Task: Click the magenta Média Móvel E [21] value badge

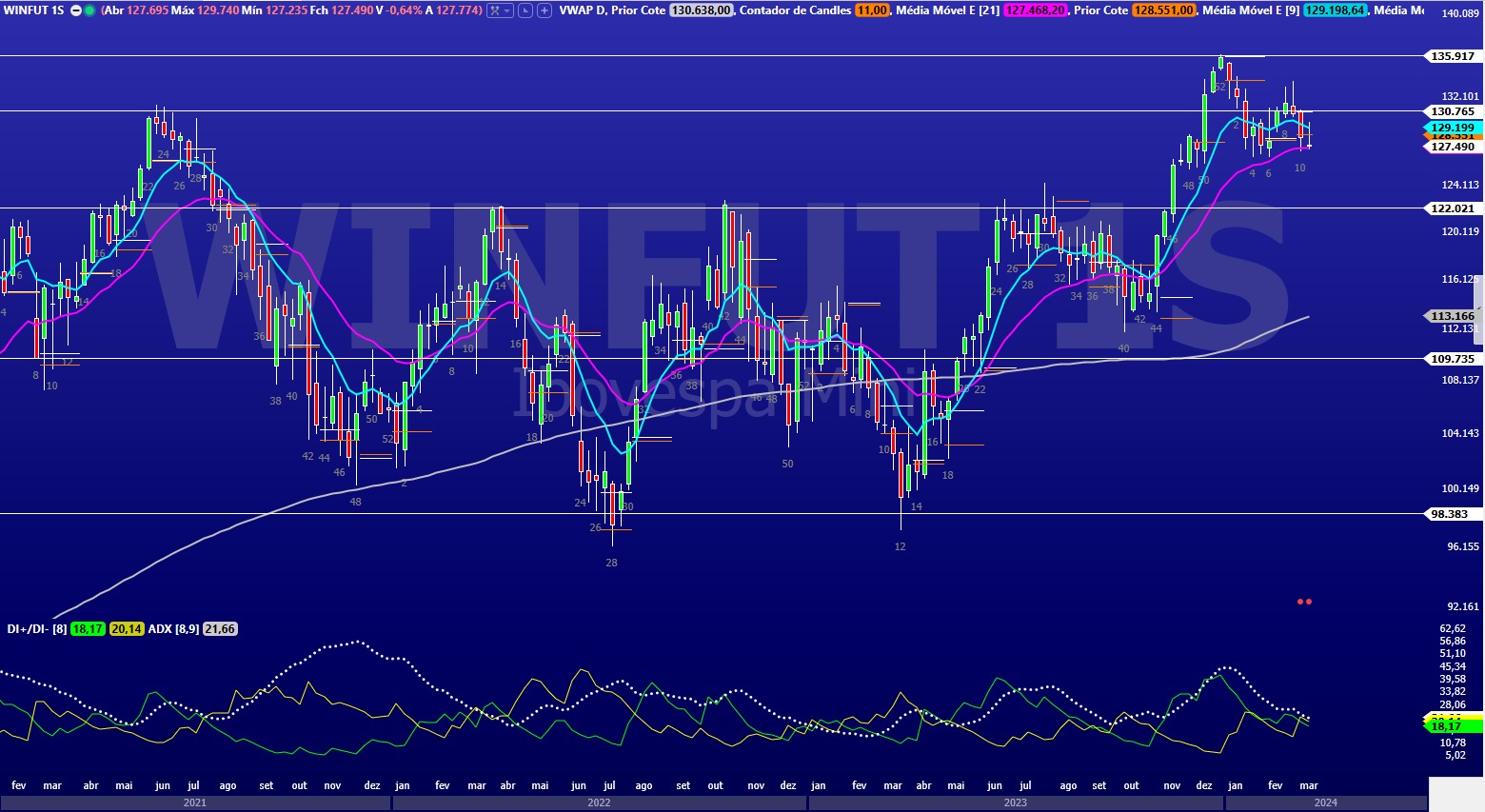Action: (x=1035, y=10)
